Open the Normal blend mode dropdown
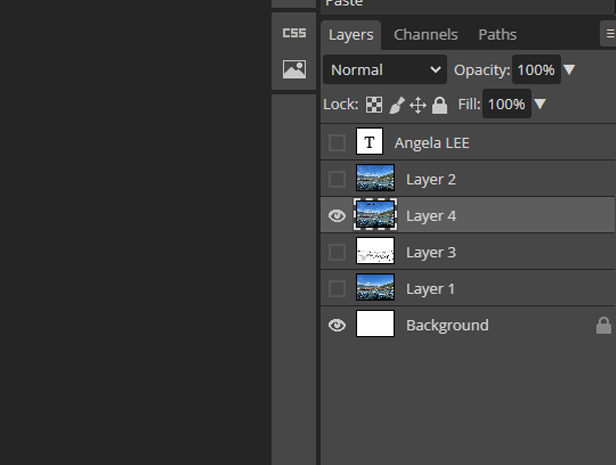The height and width of the screenshot is (465, 616). 385,70
